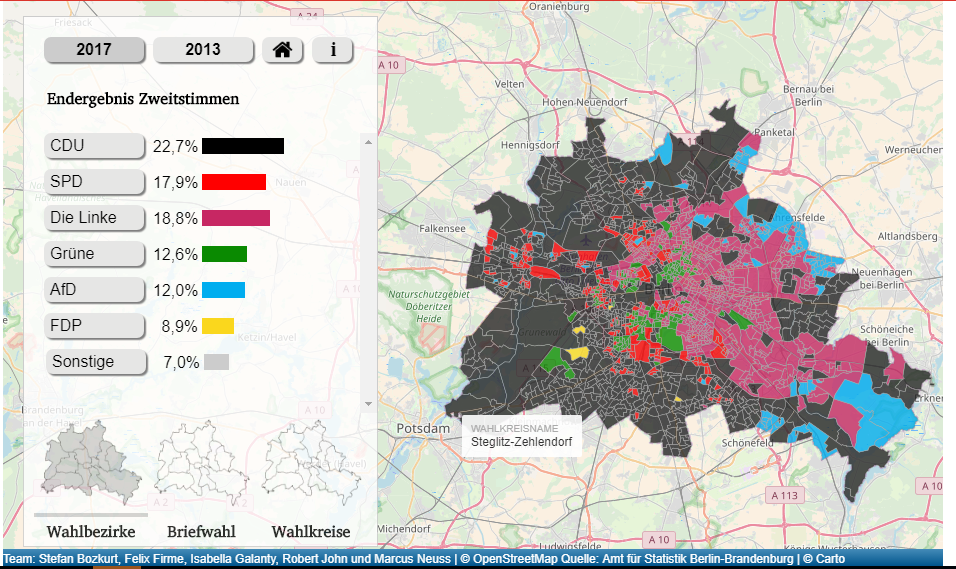
Task: Click the Wahlkreise tab label
Action: coord(310,531)
